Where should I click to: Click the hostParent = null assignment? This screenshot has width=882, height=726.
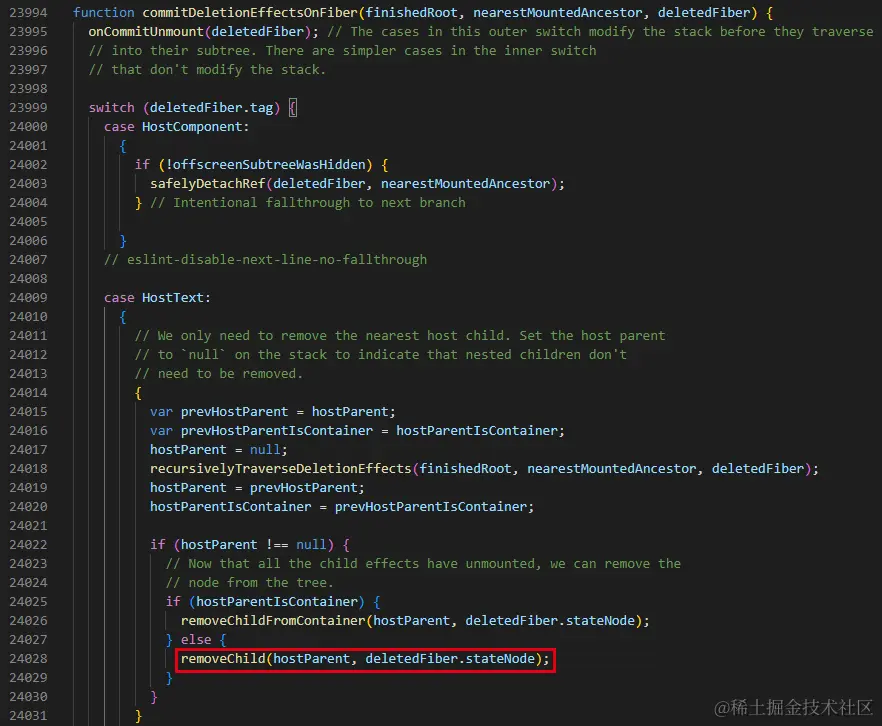[x=218, y=450]
